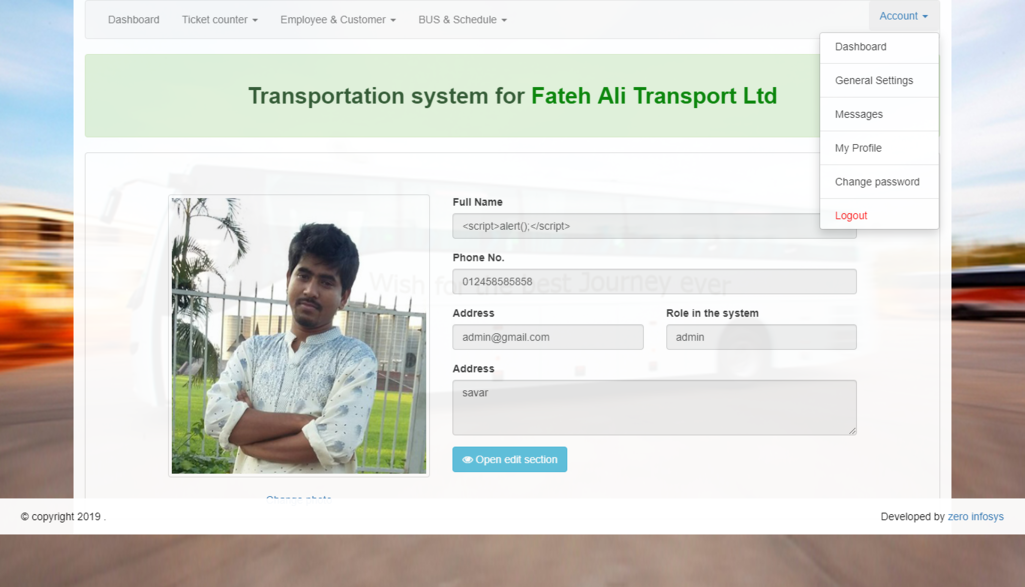
Task: Click the savar address text area
Action: click(x=653, y=408)
